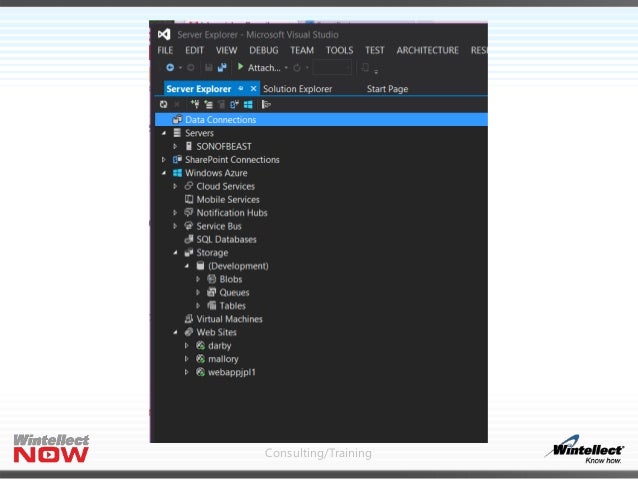Open the TEST menu
Image resolution: width=638 pixels, height=479 pixels.
click(x=374, y=50)
